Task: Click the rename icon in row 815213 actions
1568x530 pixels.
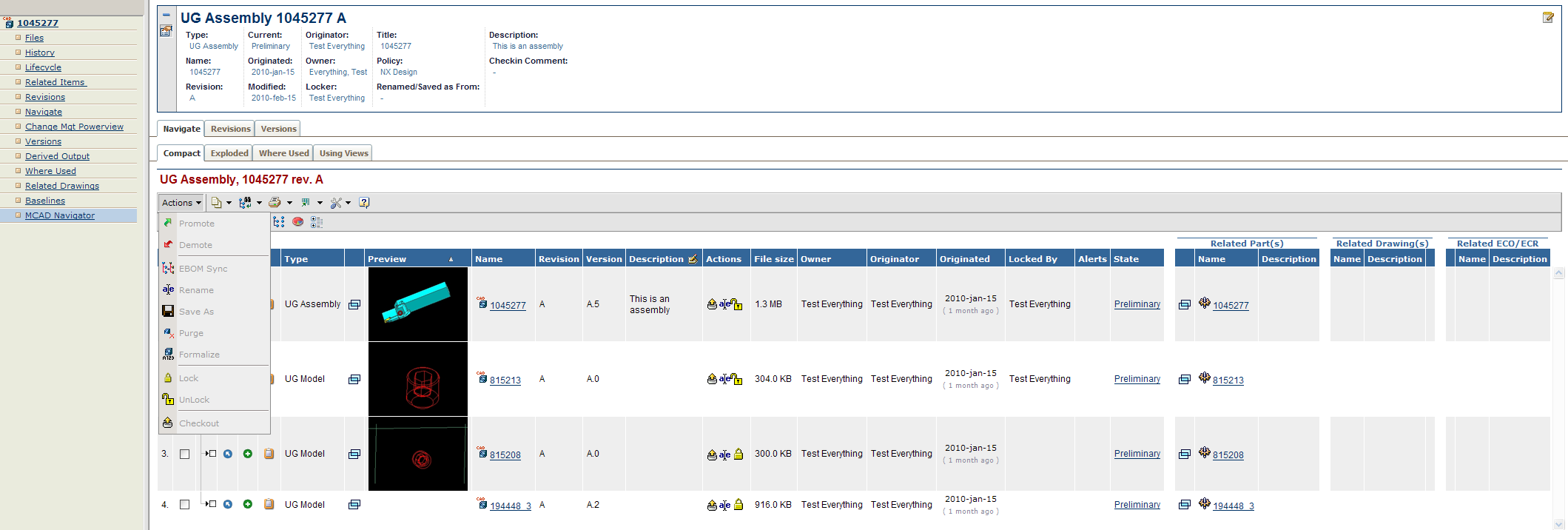Action: coord(724,379)
